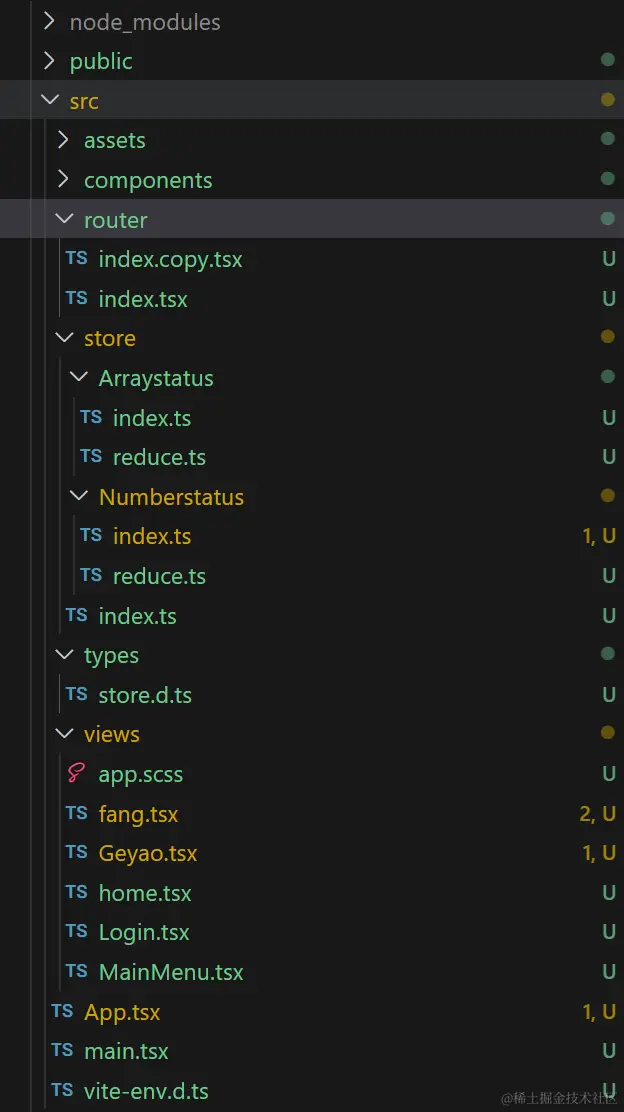Select the components folder name
The image size is (624, 1112).
(148, 181)
